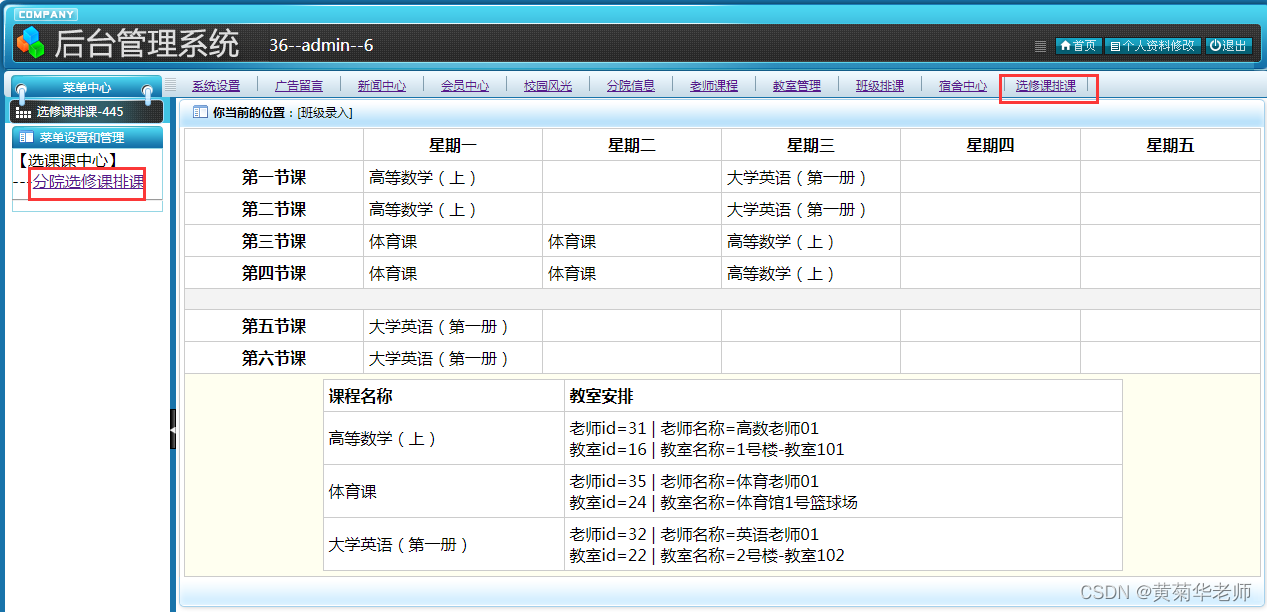Click the home icon on 首页 button
Image resolution: width=1267 pixels, height=612 pixels.
(1066, 46)
